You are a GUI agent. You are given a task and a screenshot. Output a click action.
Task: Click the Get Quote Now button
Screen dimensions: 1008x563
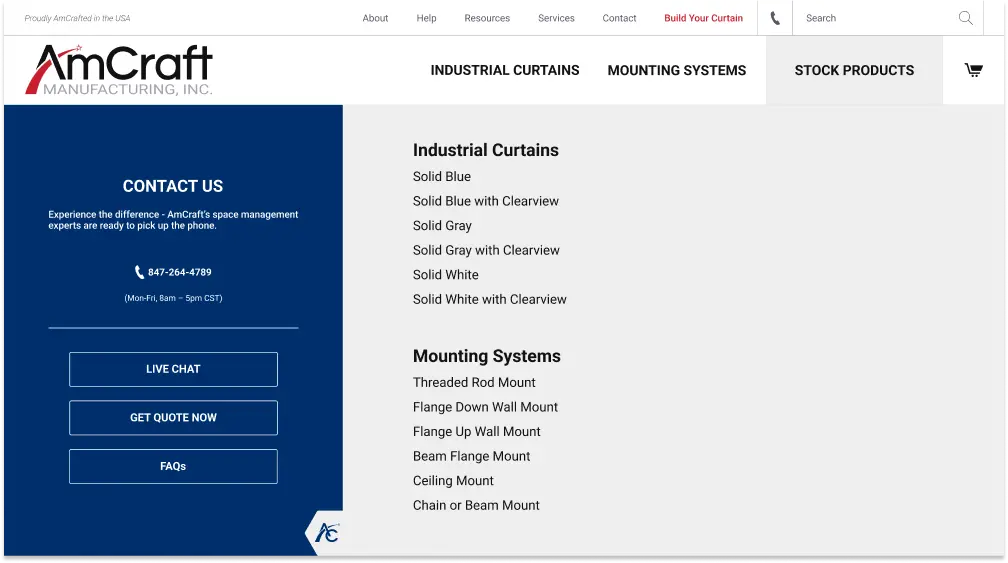coord(174,418)
